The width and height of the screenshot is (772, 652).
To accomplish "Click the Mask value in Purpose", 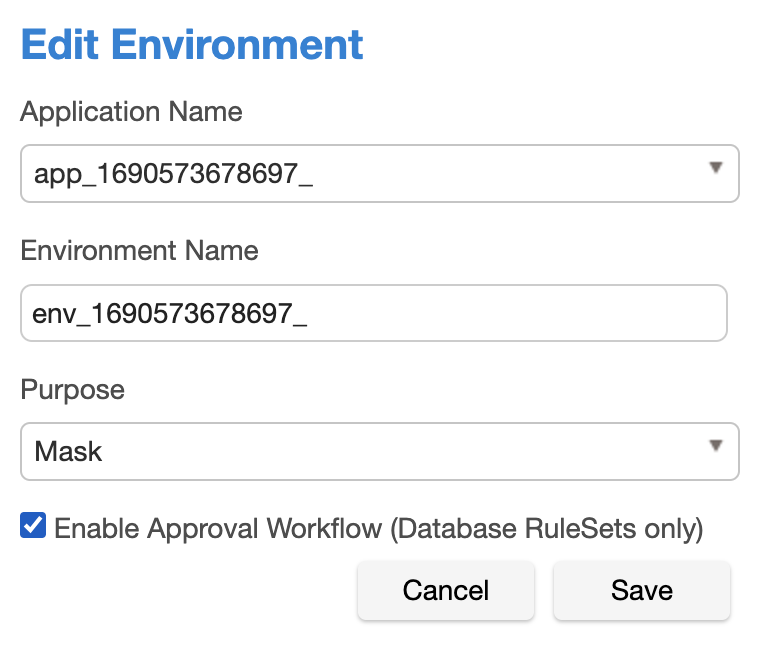I will coord(69,451).
